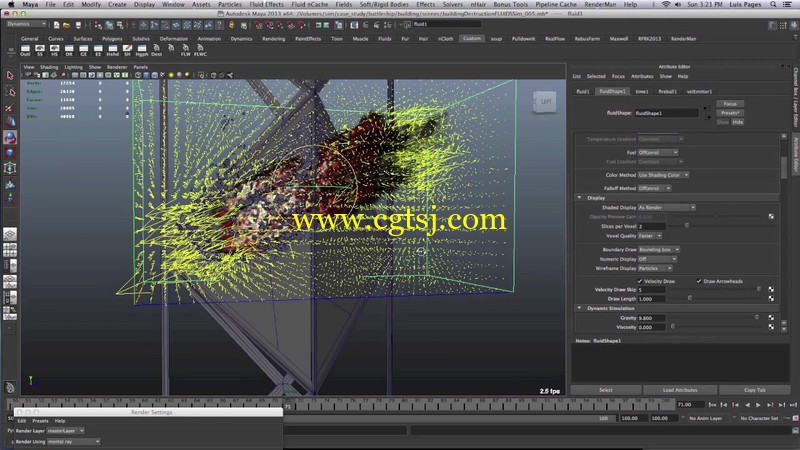Click the Load Attributes button
Image resolution: width=800 pixels, height=450 pixels.
tap(680, 390)
